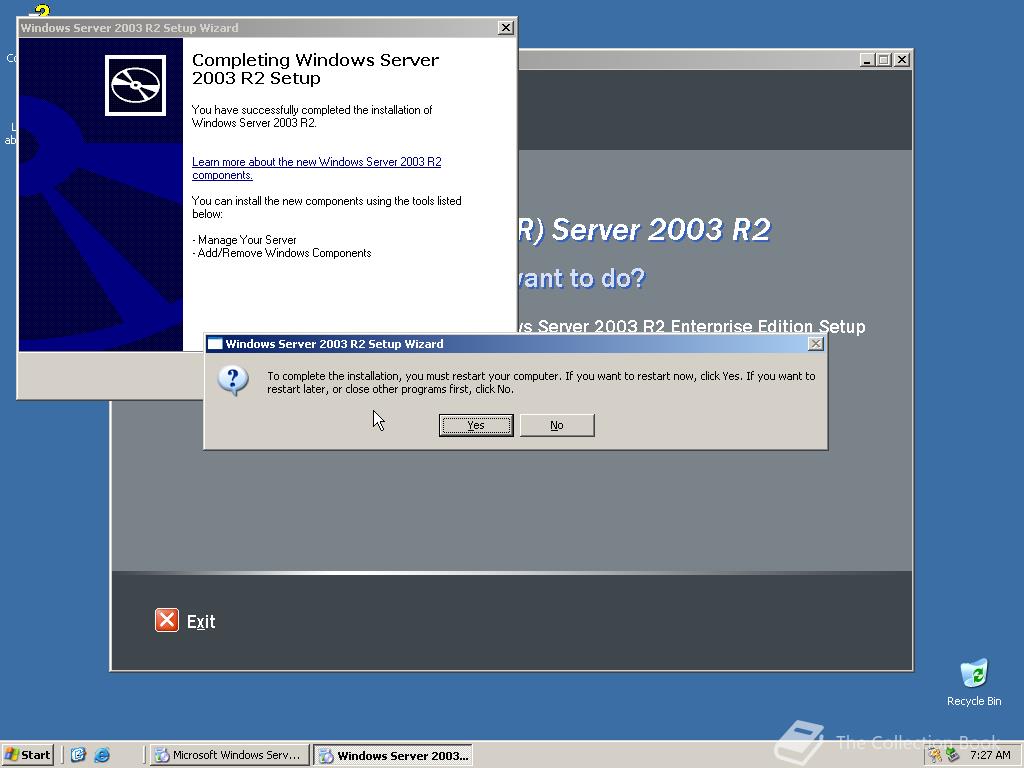
Task: Click the Exit label in the background window
Action: point(200,622)
